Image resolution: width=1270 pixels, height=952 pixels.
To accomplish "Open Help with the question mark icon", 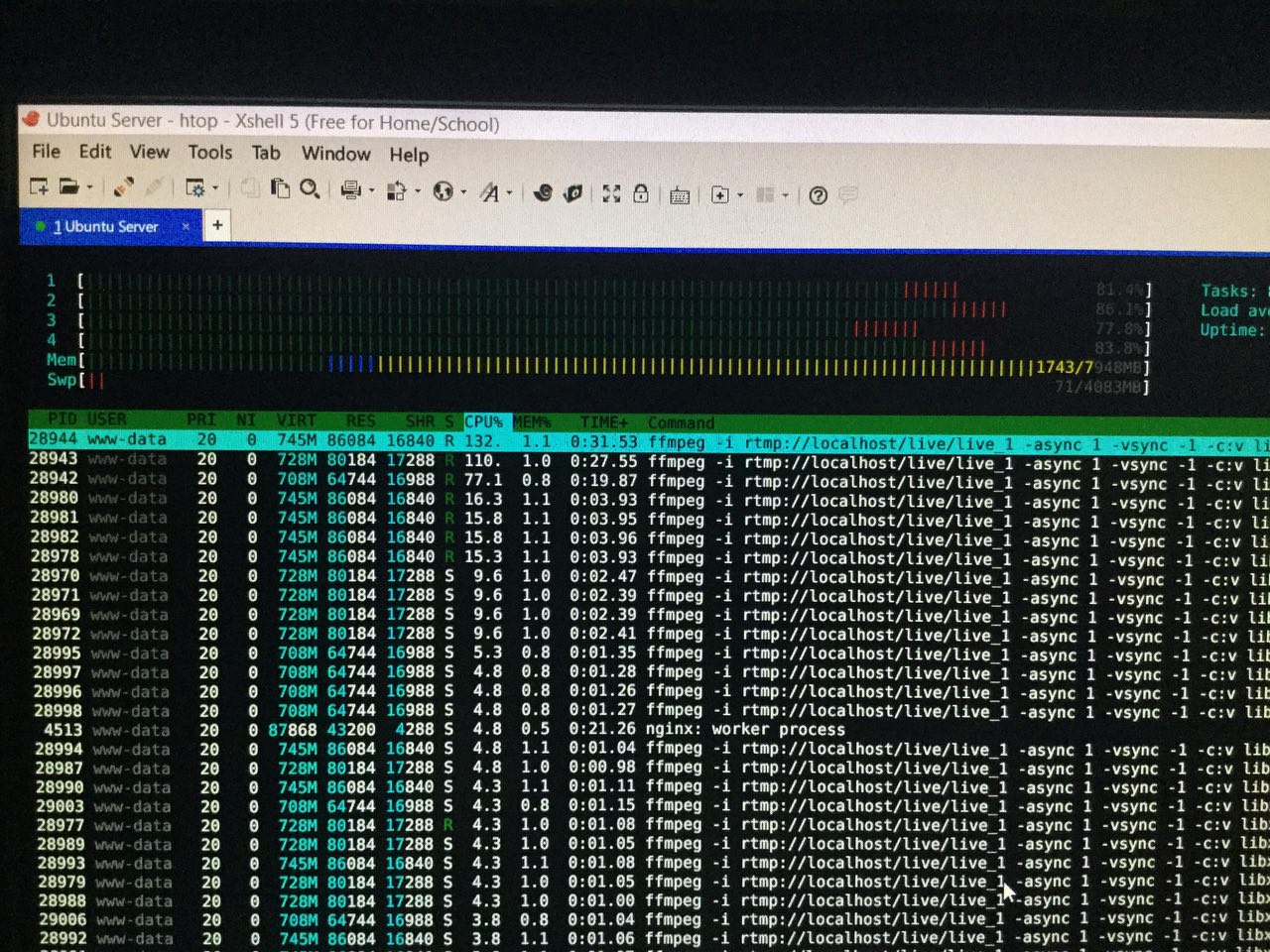I will (x=818, y=195).
